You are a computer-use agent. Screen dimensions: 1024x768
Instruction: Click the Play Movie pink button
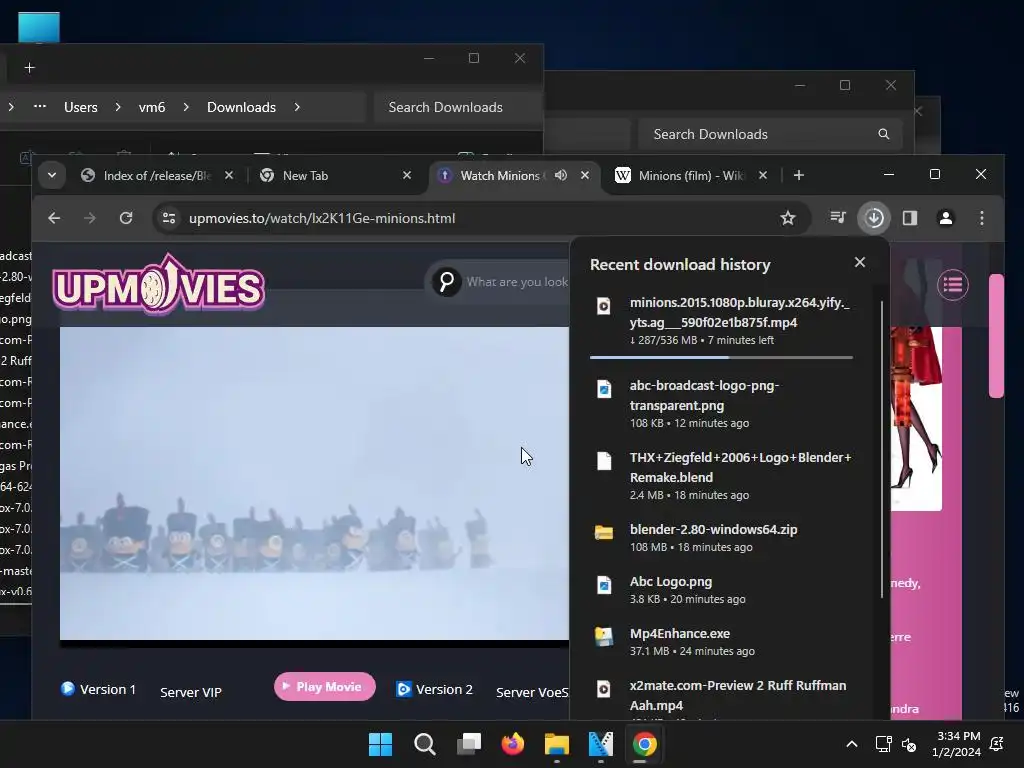pos(325,686)
